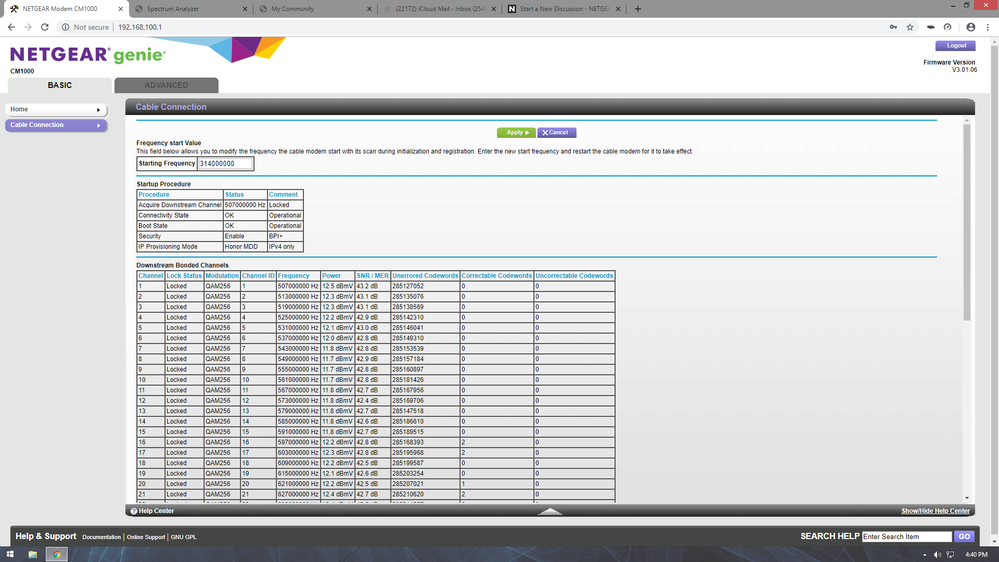Expand the Home arrow
Screen dimensions: 999x562
[x=99, y=110]
